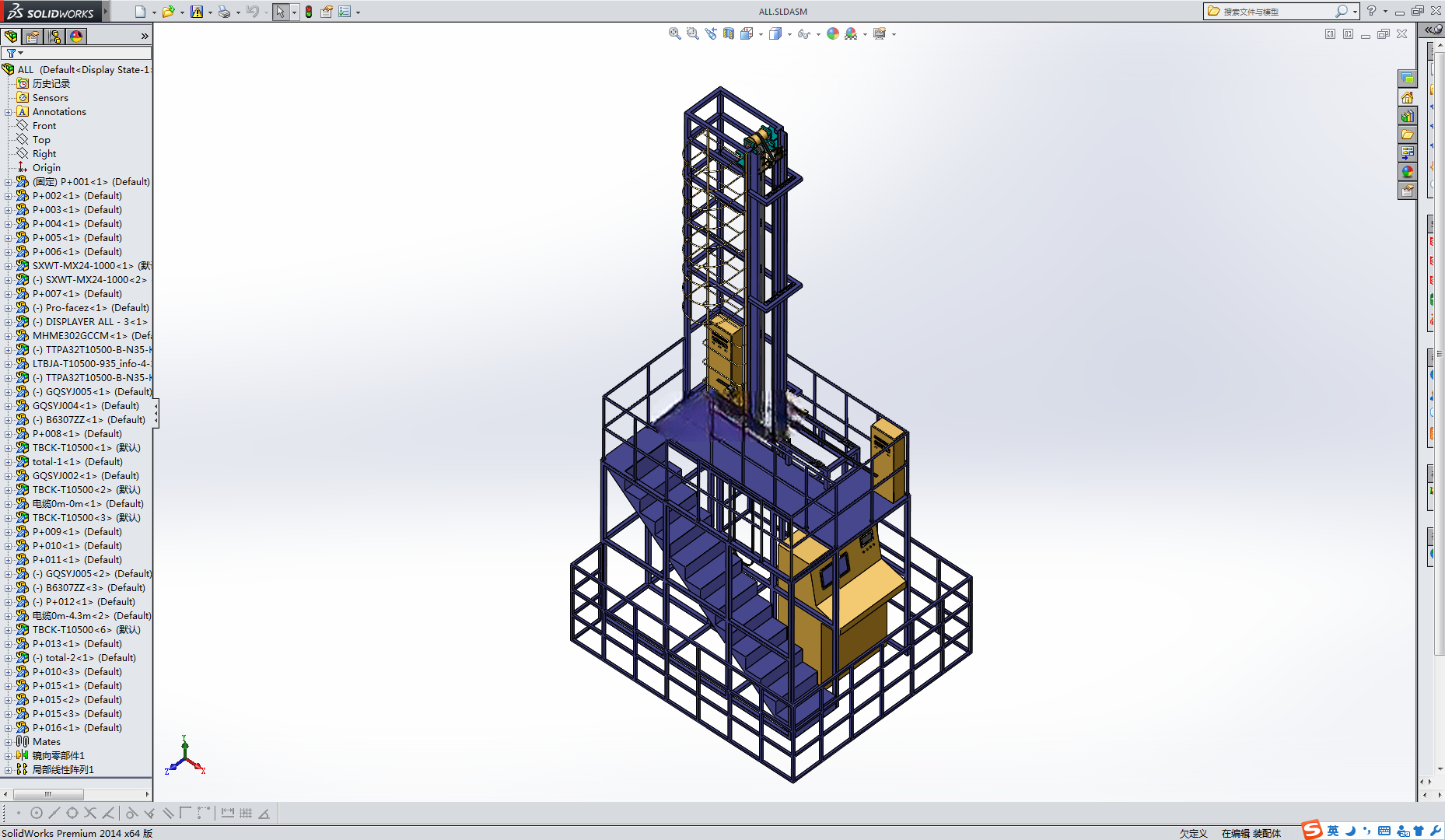Select the Zoom to Area tool

tap(692, 33)
